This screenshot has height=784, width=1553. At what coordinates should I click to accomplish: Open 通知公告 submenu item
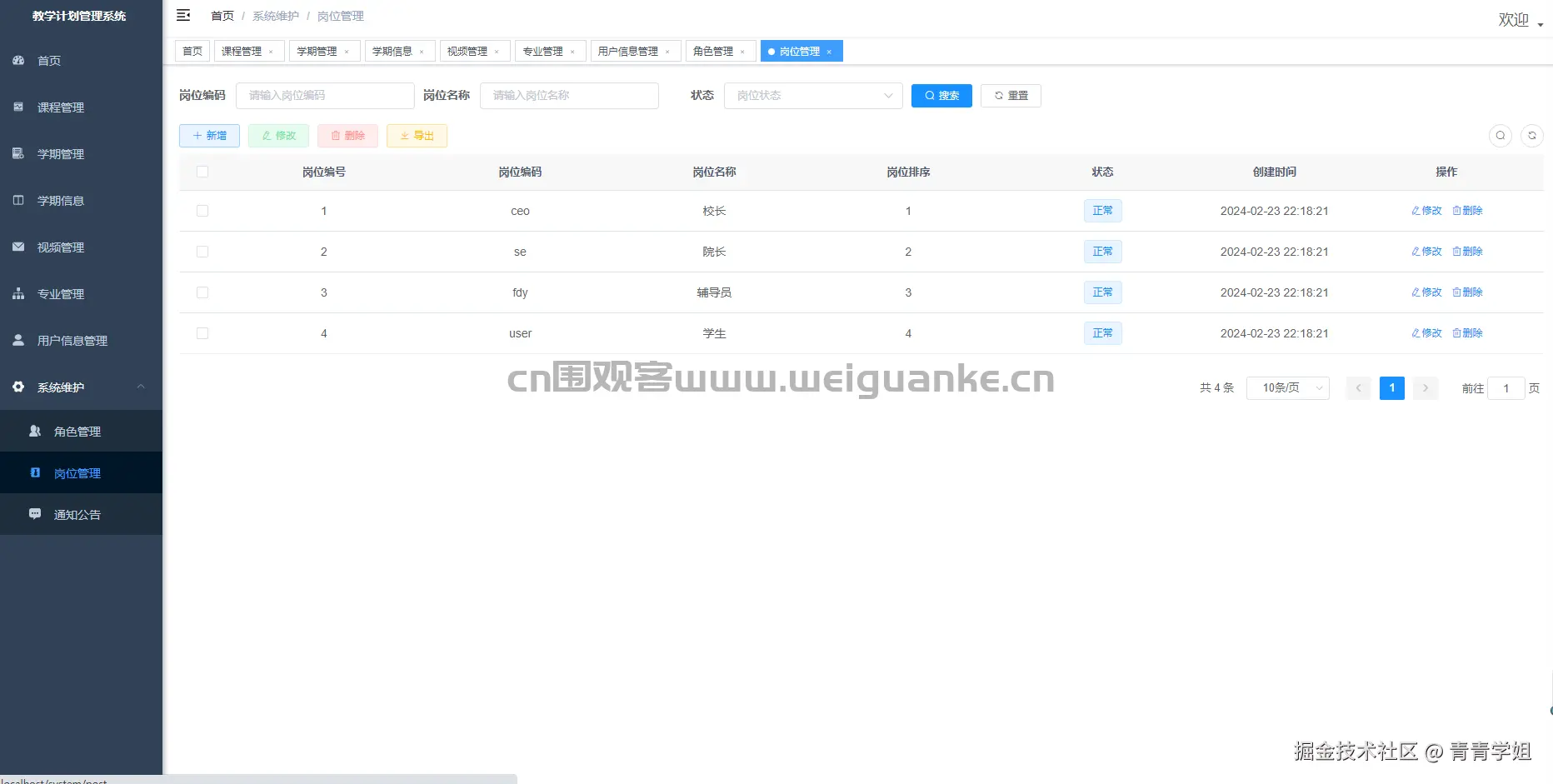click(x=81, y=515)
